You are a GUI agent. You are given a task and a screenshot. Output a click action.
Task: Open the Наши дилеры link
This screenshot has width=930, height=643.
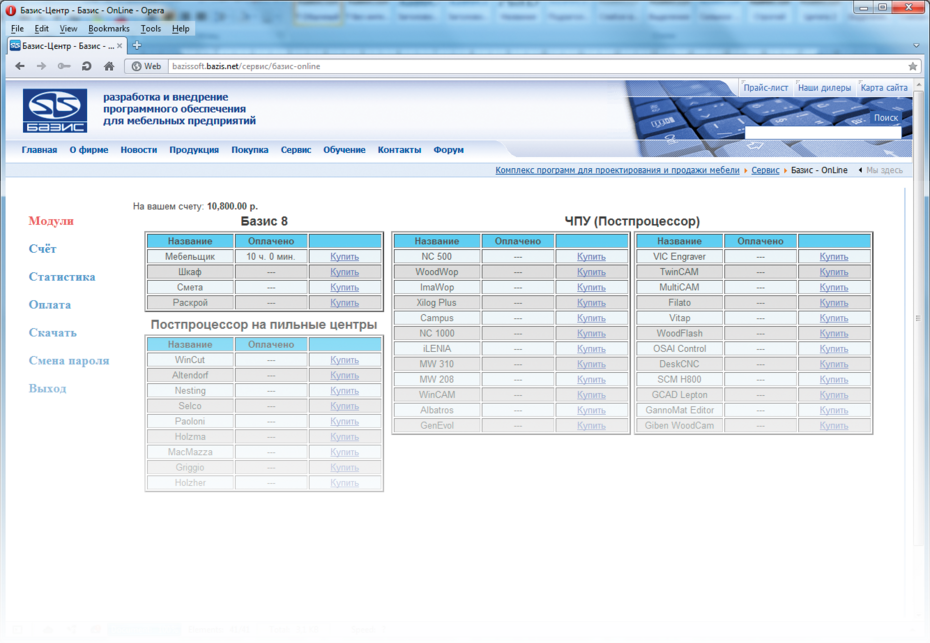tap(824, 88)
